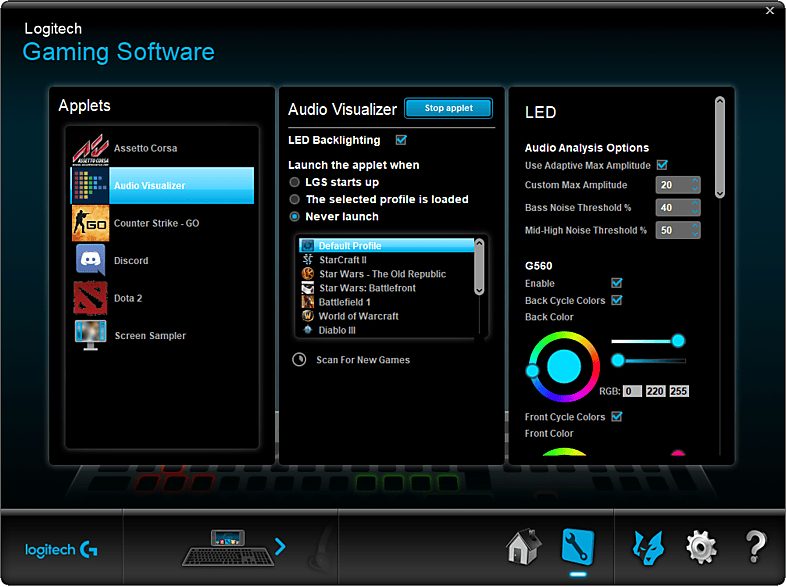Open settings gear icon
786x587 pixels.
(x=700, y=547)
